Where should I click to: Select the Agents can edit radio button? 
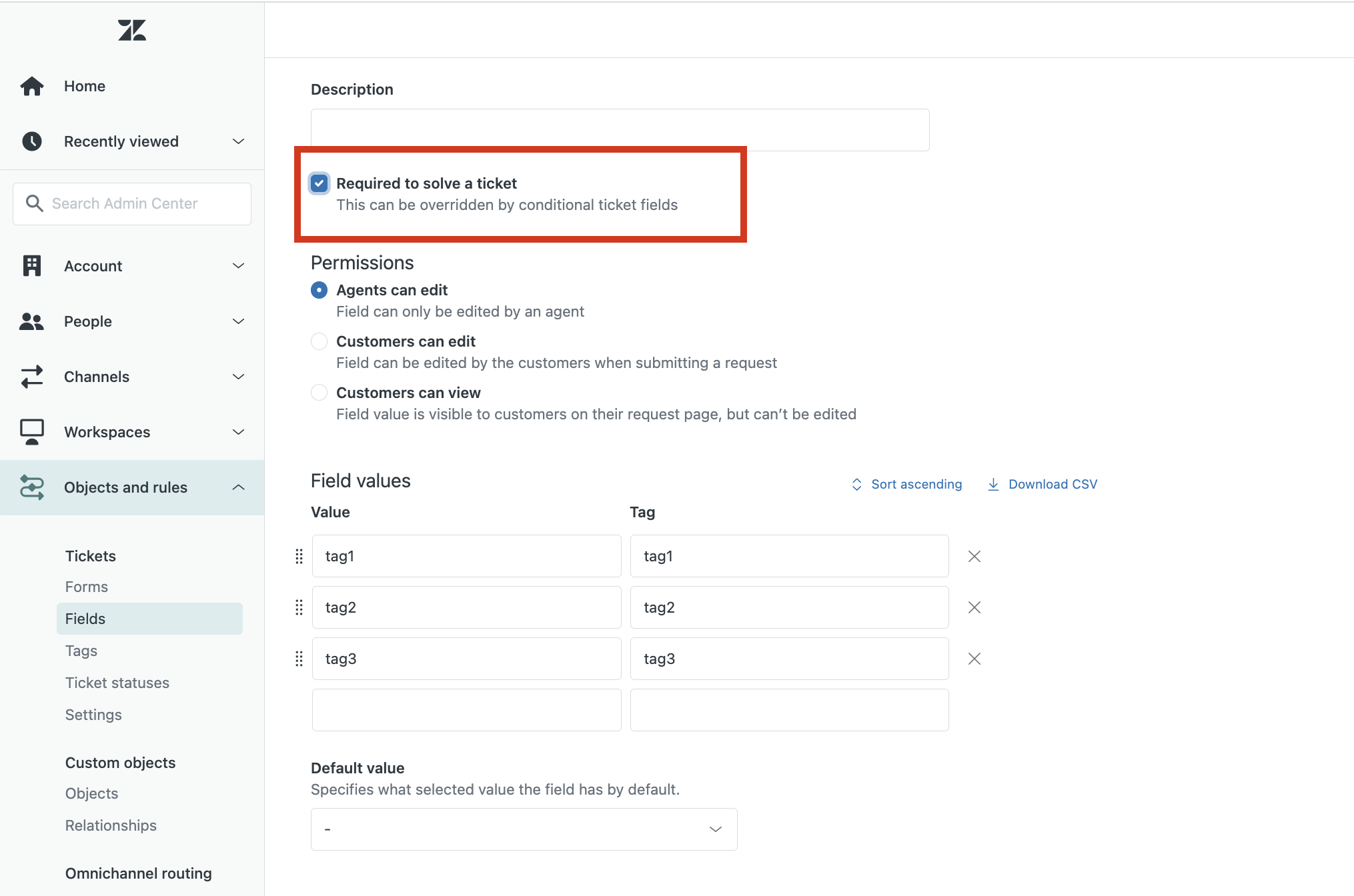(318, 290)
